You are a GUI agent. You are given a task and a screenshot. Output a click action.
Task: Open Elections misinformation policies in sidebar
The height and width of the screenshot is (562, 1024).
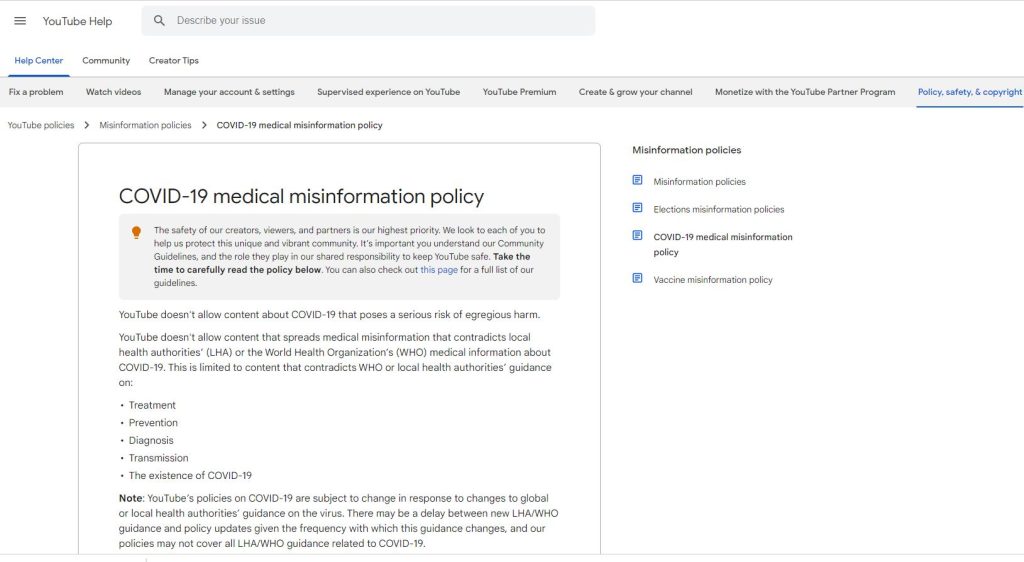click(x=718, y=210)
